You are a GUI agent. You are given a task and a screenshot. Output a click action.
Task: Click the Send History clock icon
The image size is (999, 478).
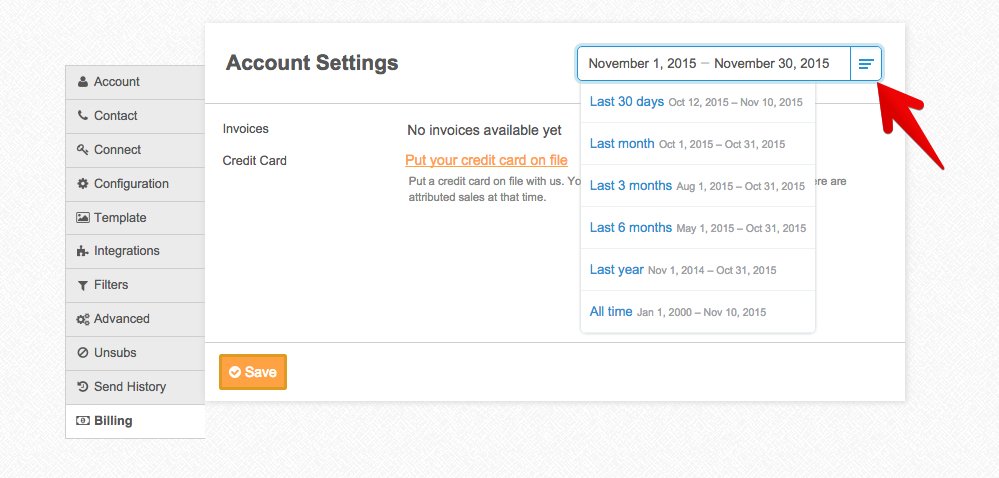83,387
